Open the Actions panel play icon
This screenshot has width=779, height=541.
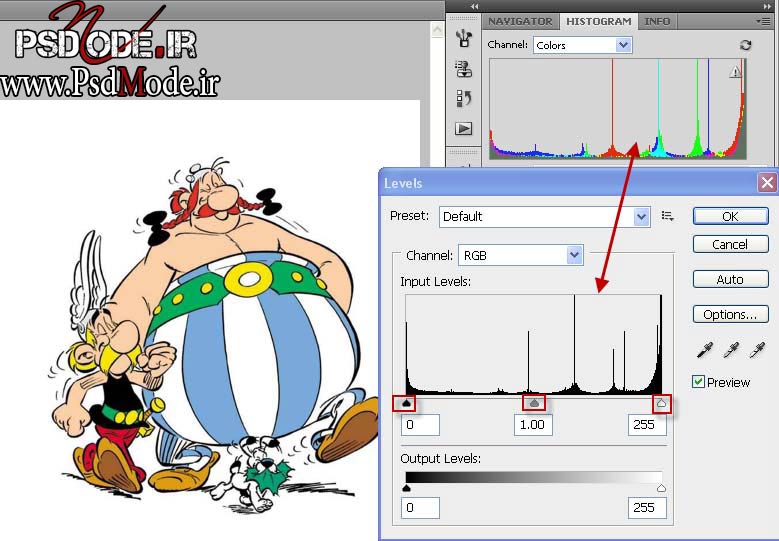tap(464, 129)
